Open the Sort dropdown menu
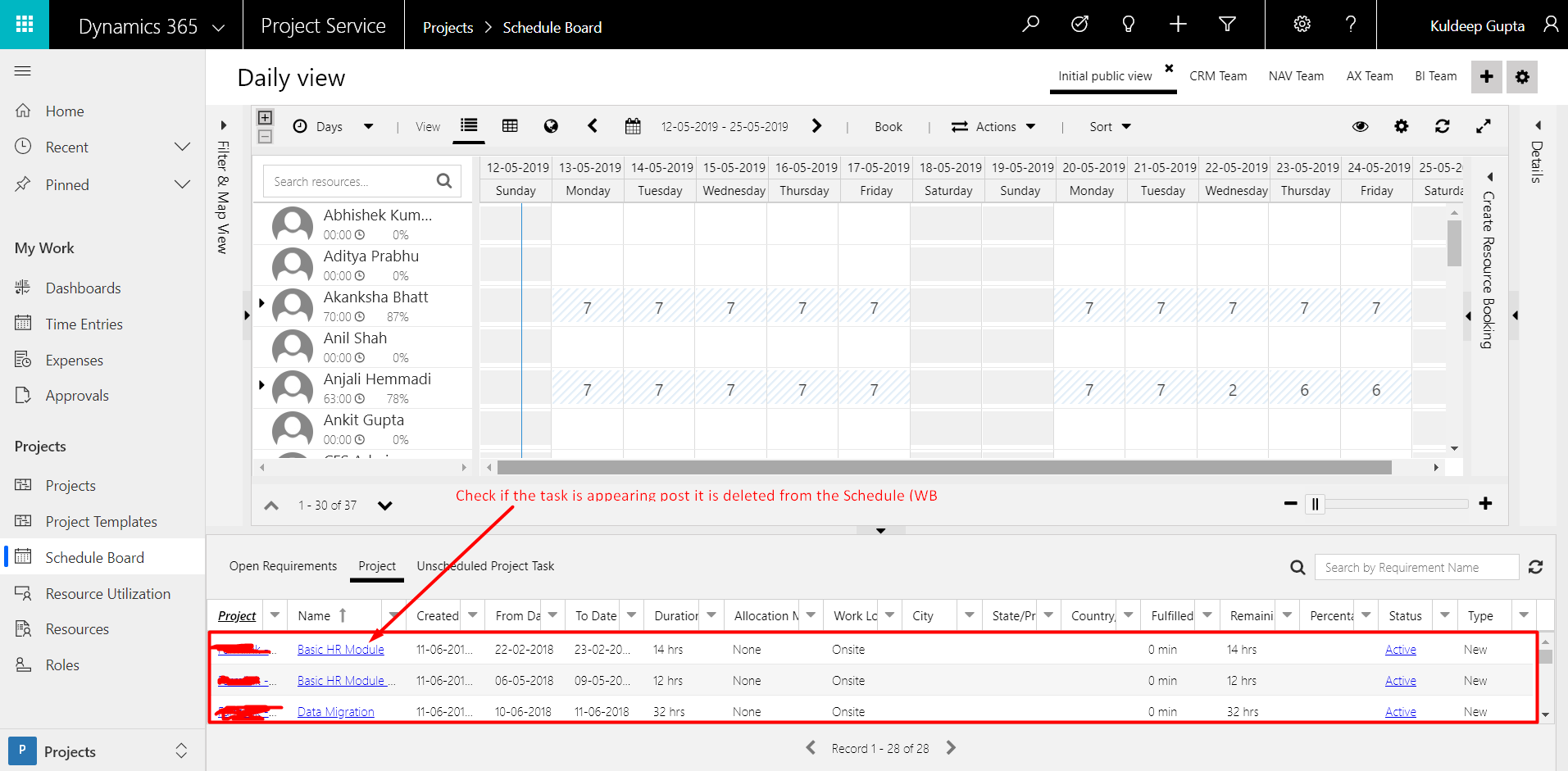The width and height of the screenshot is (1568, 771). point(1110,126)
